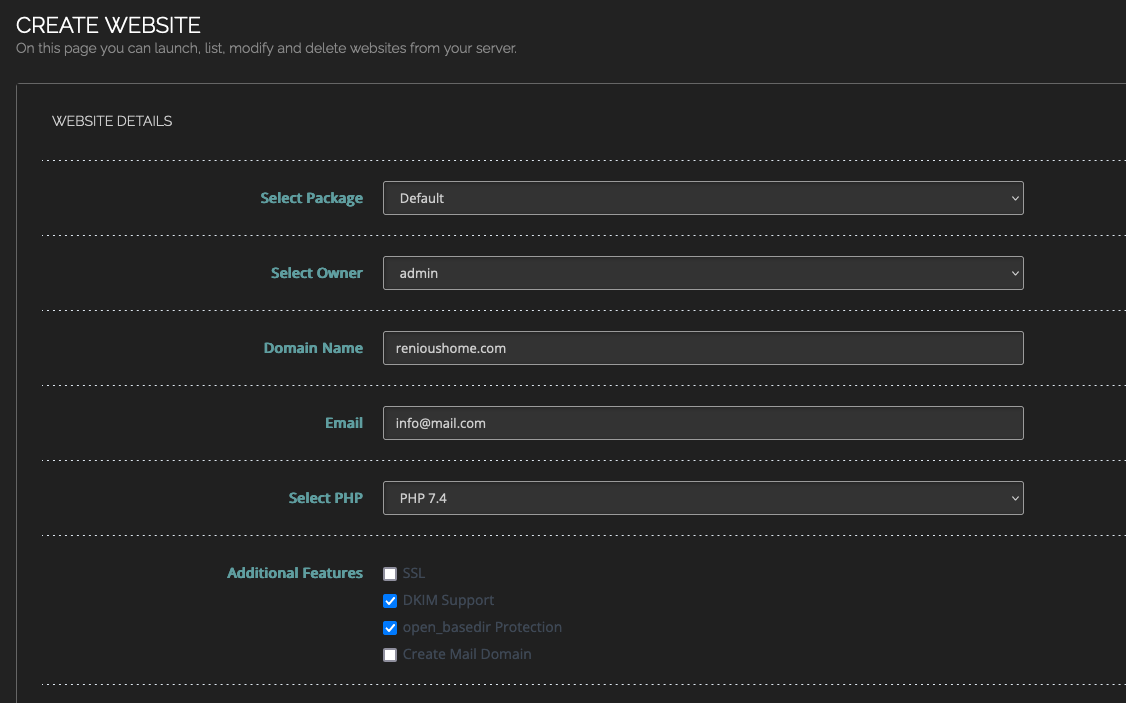This screenshot has width=1126, height=703.
Task: Click the Select Owner label
Action: coord(317,273)
